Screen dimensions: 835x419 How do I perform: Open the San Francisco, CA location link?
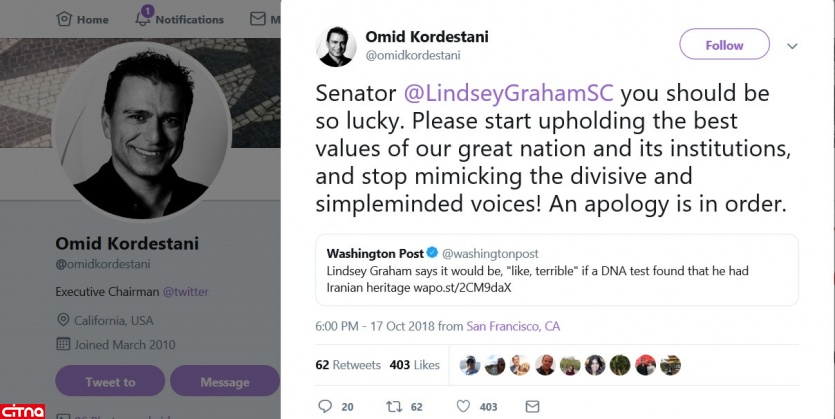pos(514,326)
